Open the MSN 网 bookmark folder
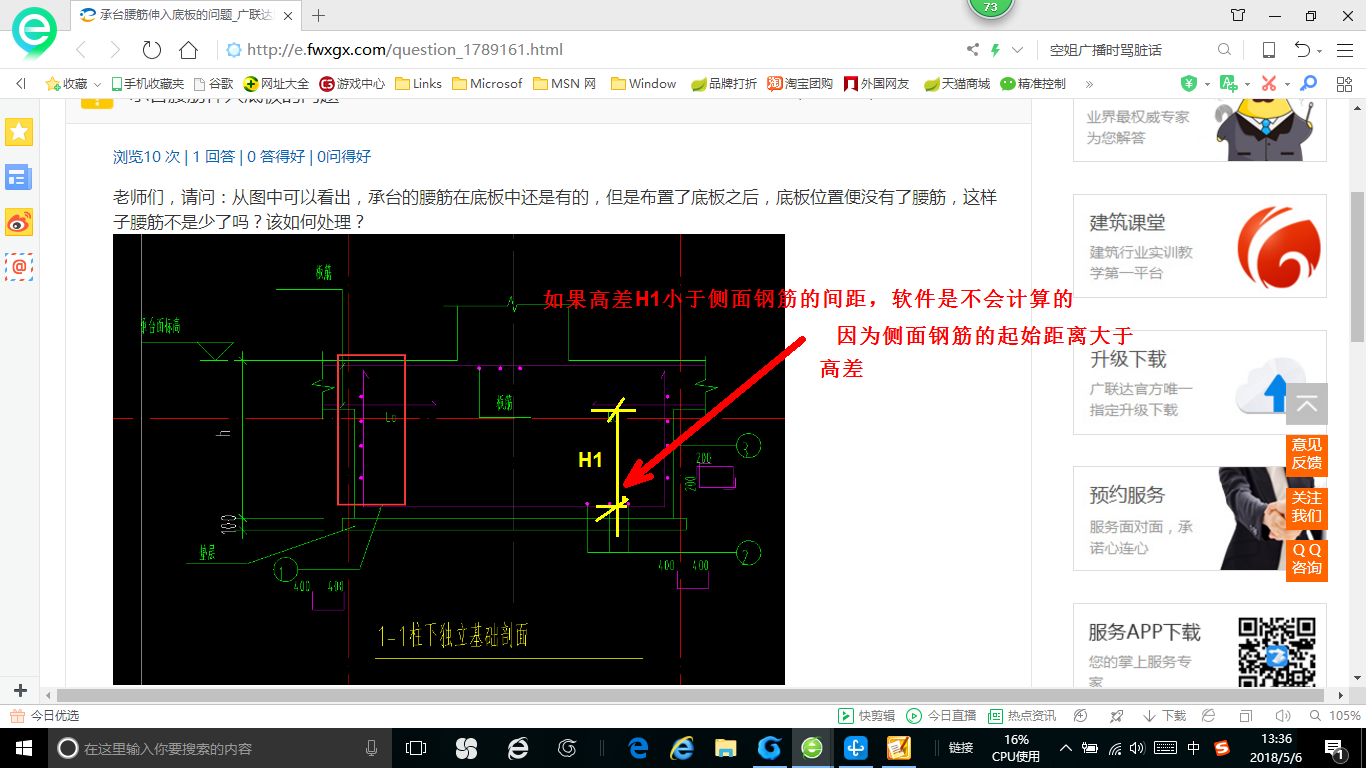The image size is (1366, 768). click(x=564, y=84)
